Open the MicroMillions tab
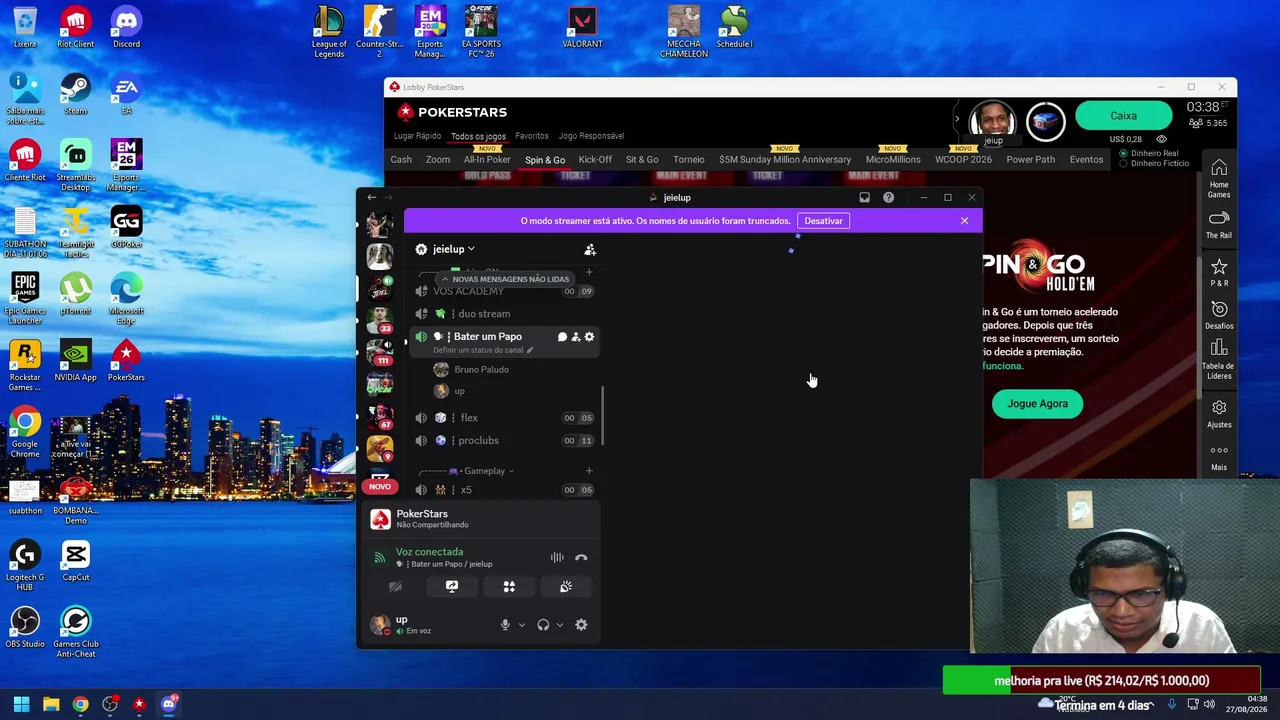The width and height of the screenshot is (1280, 720). point(893,160)
